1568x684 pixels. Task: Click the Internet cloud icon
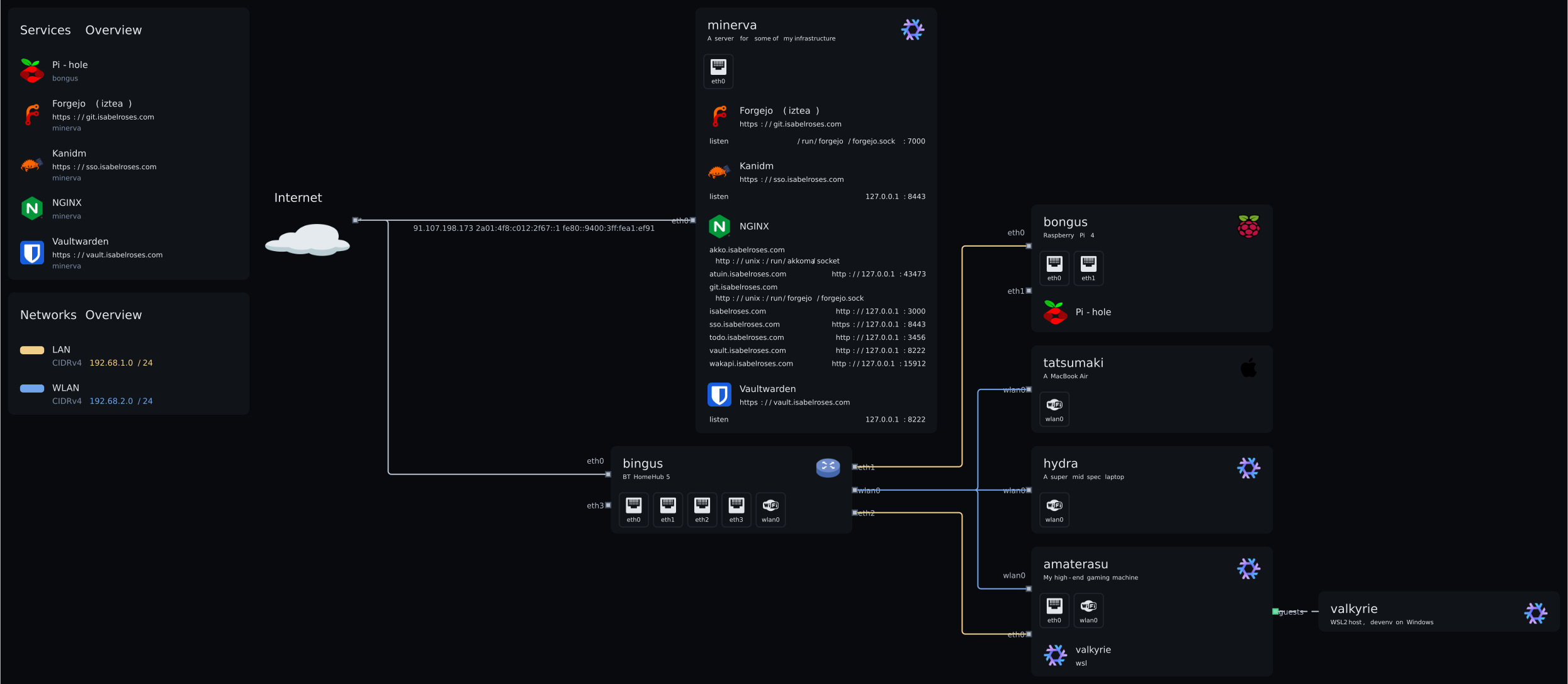pyautogui.click(x=308, y=240)
